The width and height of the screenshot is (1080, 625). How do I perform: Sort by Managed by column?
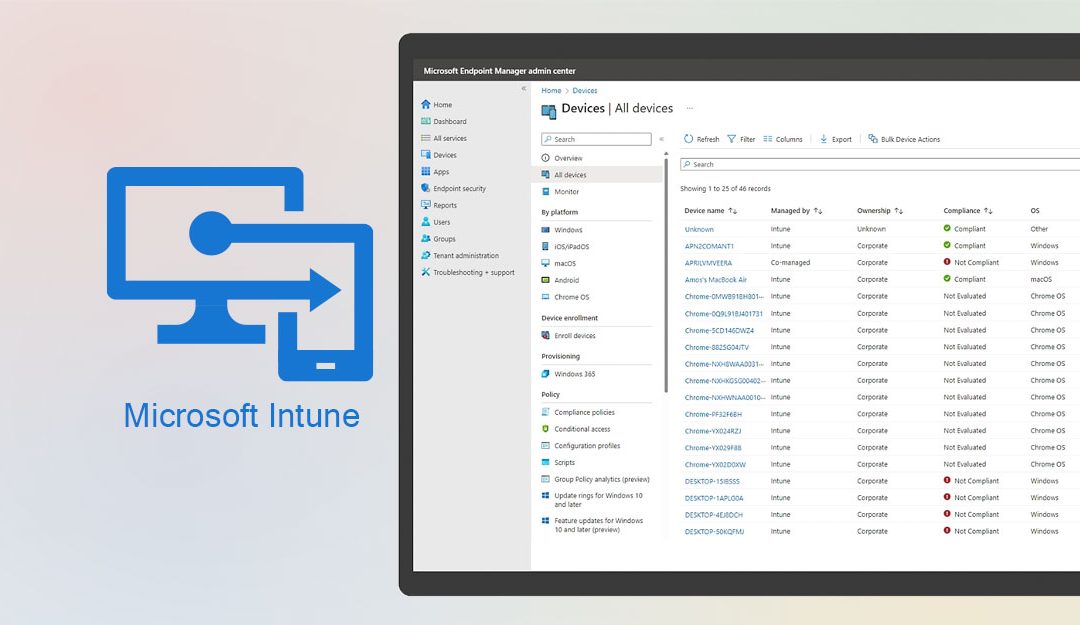coord(796,211)
